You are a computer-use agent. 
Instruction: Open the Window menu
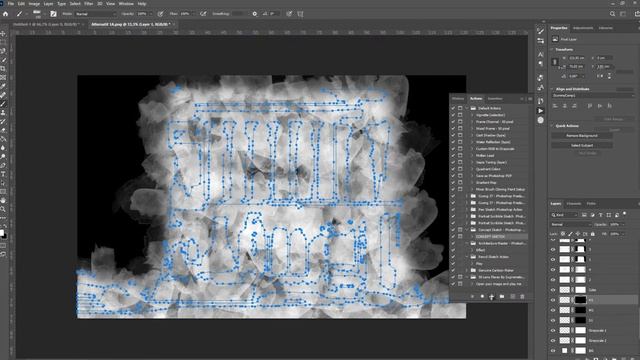click(126, 3)
